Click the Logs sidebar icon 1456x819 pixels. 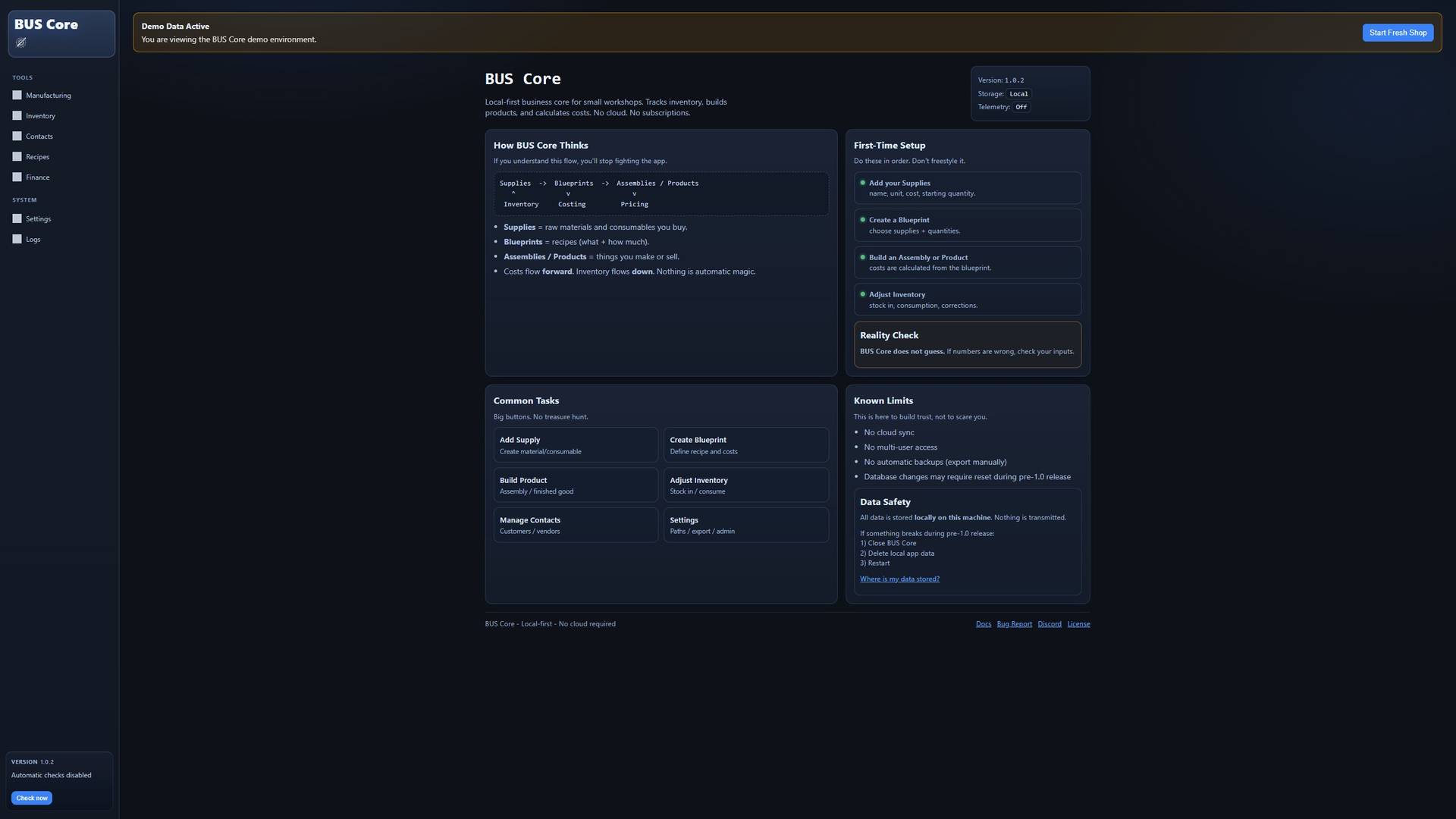click(x=17, y=240)
